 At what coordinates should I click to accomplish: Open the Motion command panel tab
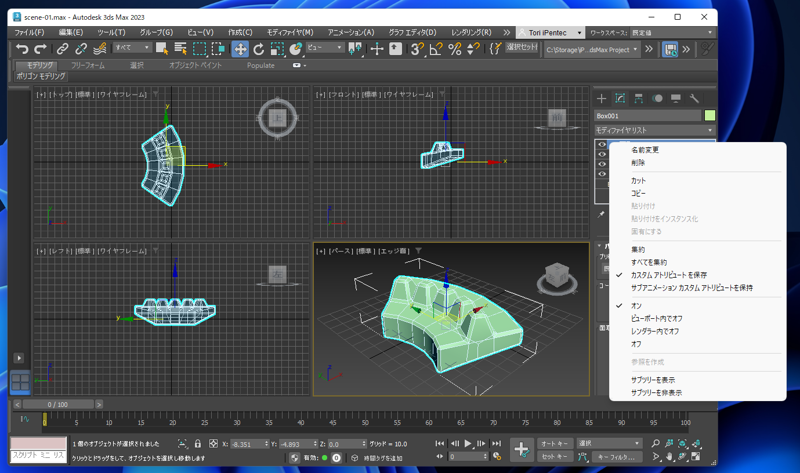657,98
